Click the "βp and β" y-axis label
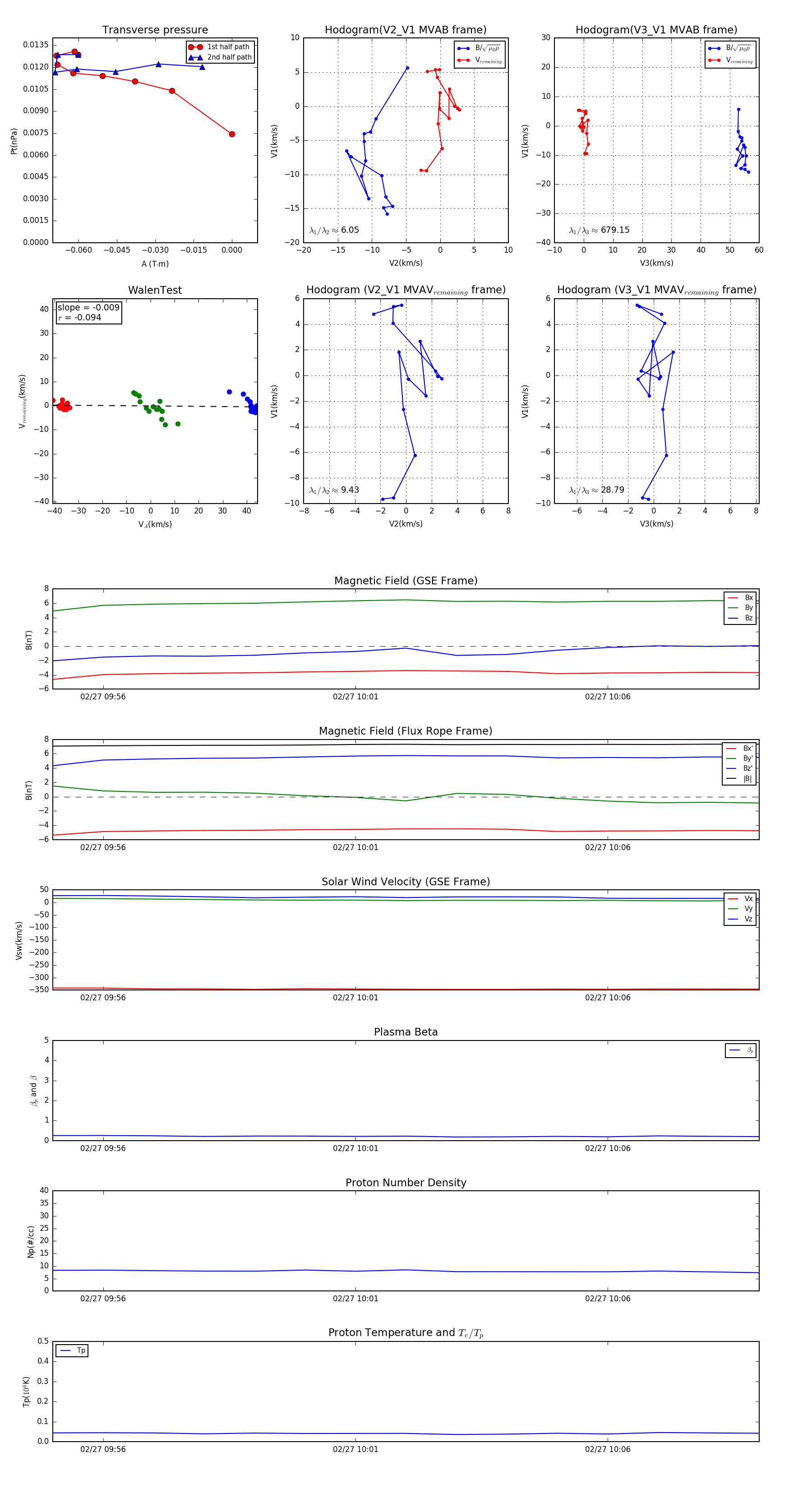The width and height of the screenshot is (812, 1489). coord(33,1091)
